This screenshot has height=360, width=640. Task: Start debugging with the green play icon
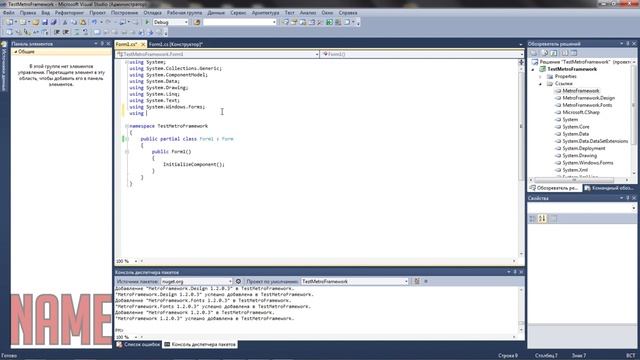147,22
